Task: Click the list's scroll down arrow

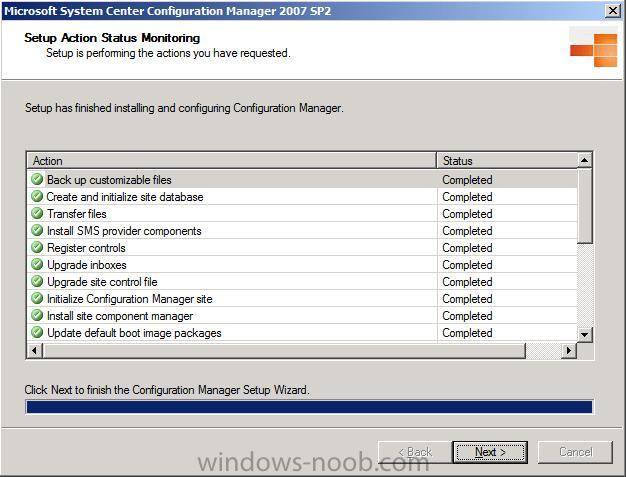Action: (x=584, y=334)
